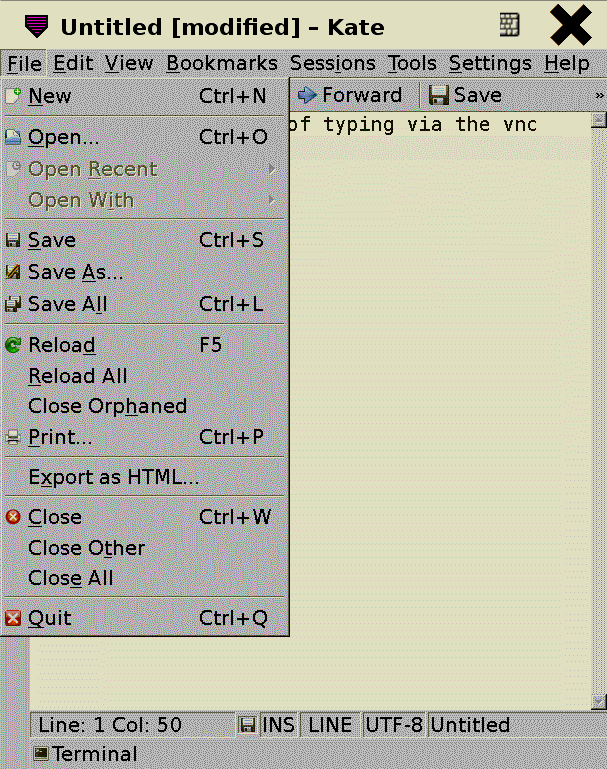The height and width of the screenshot is (769, 607).
Task: Choose Export as HTML from File menu
Action: pos(113,478)
